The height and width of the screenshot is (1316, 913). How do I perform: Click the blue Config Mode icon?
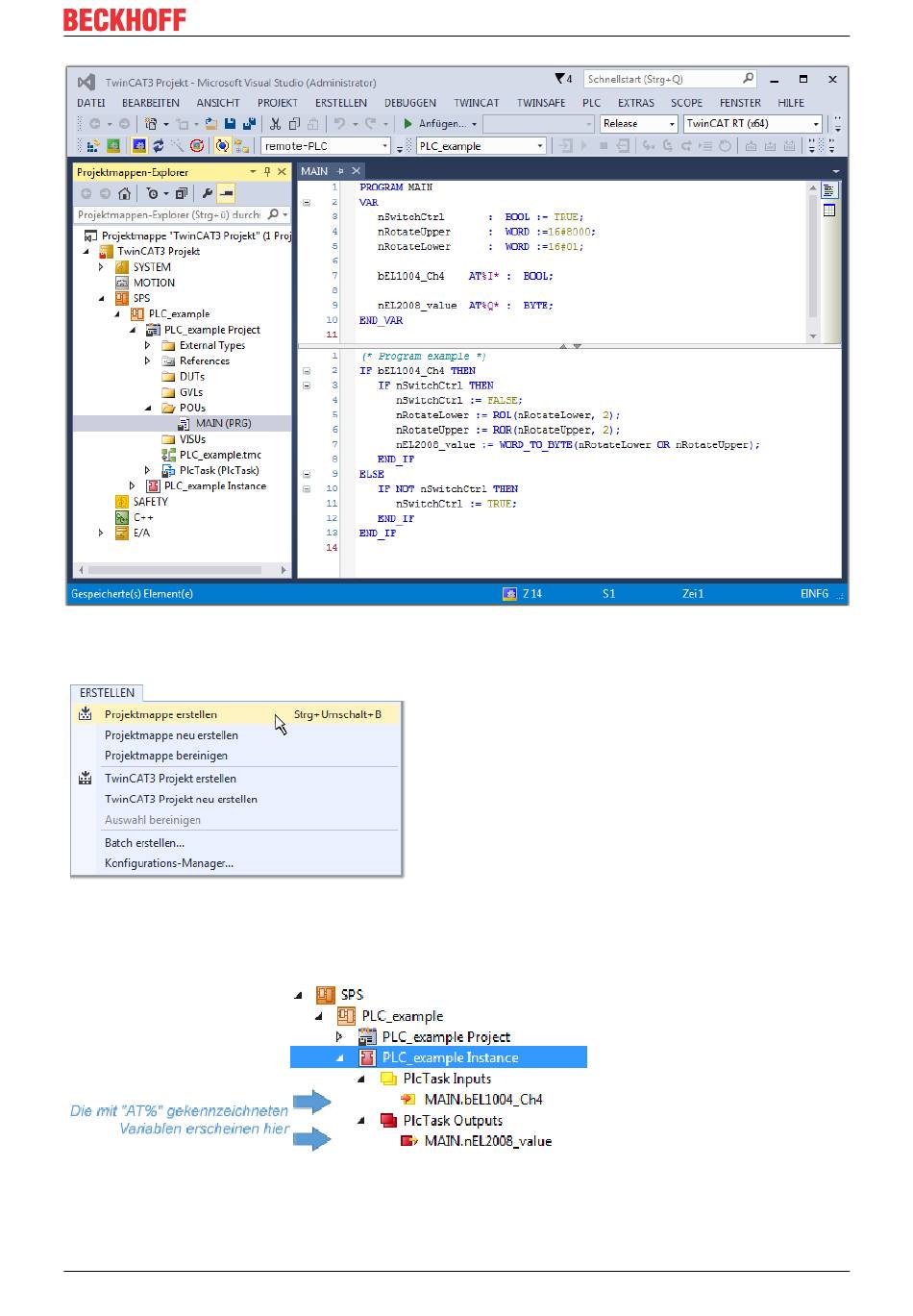pos(139,146)
